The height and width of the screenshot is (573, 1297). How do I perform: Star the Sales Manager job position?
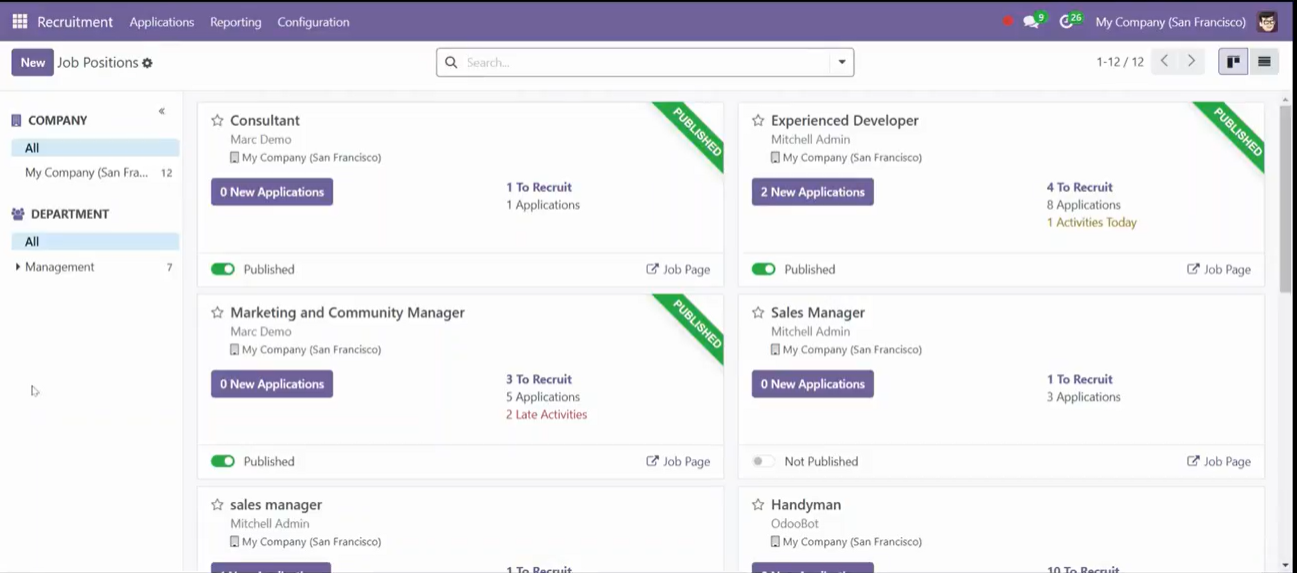[x=758, y=312]
